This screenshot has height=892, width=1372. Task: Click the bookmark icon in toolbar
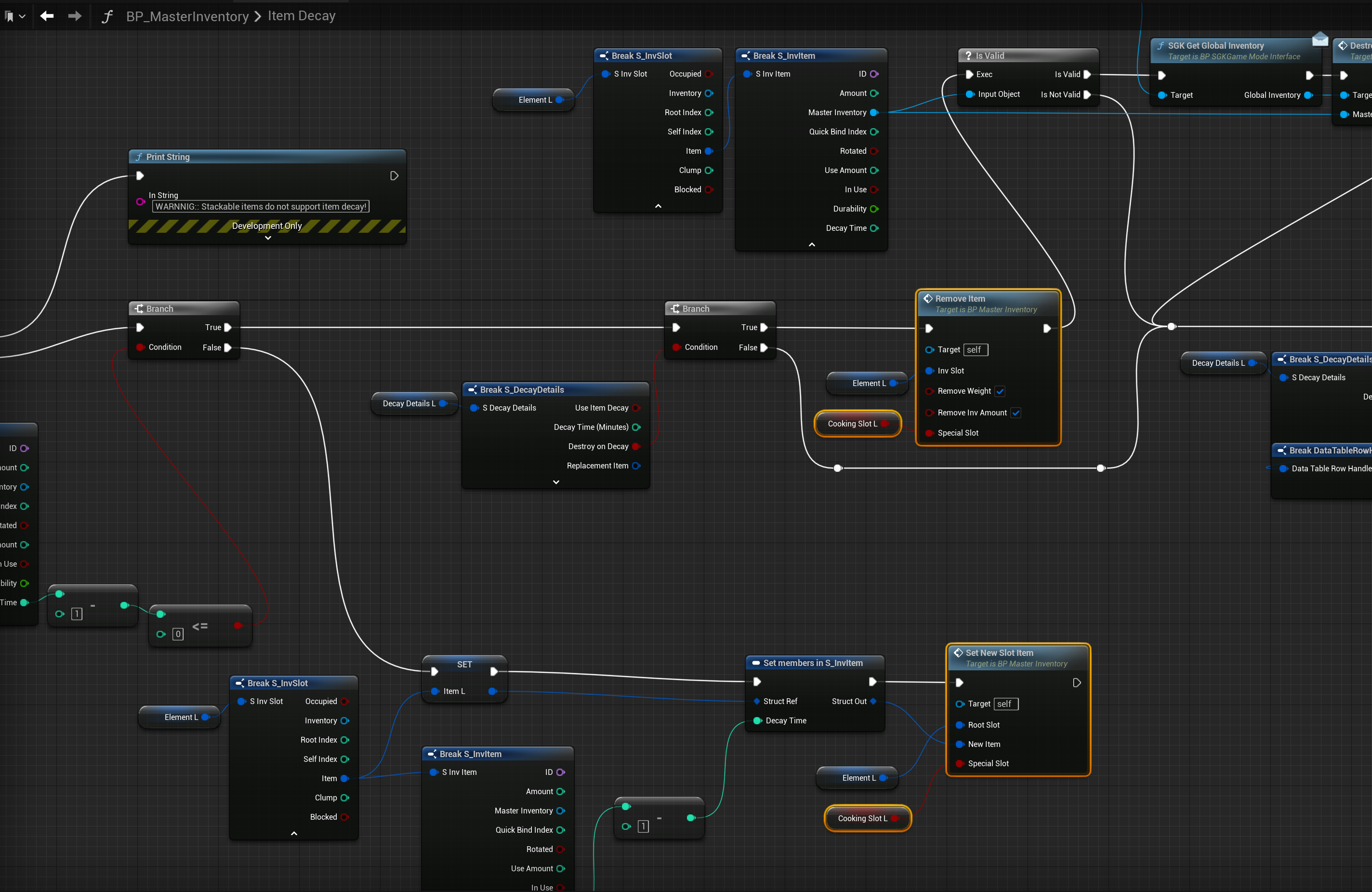(9, 16)
